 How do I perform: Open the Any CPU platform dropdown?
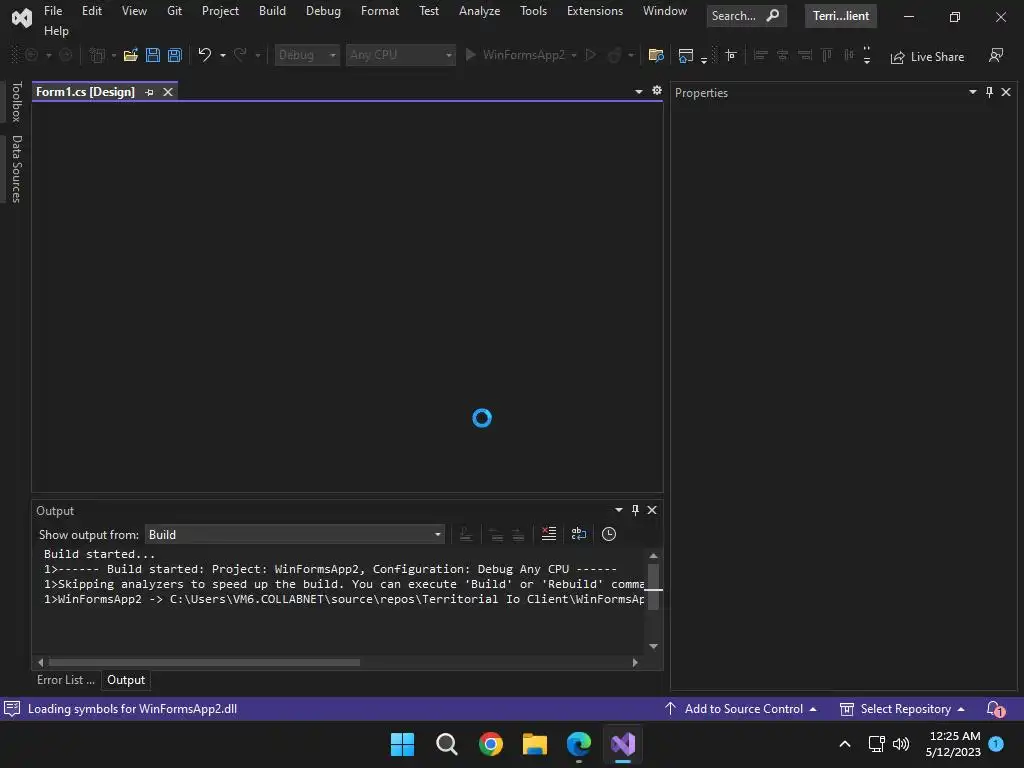400,56
